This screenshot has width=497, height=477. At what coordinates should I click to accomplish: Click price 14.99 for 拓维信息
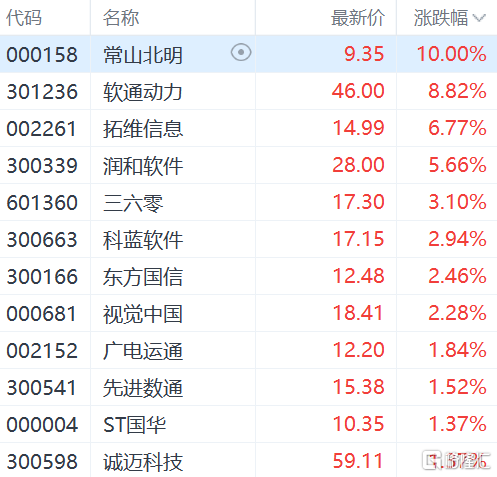pos(359,128)
